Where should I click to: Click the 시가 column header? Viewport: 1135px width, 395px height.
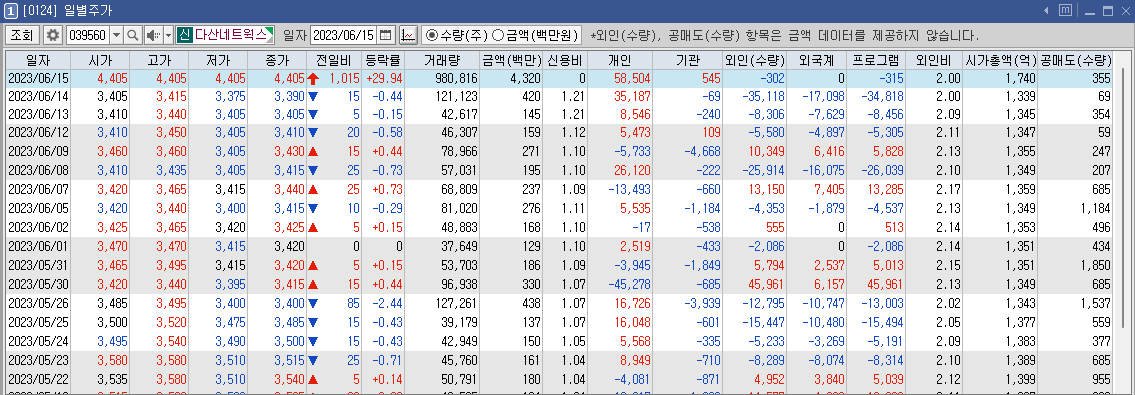(101, 60)
